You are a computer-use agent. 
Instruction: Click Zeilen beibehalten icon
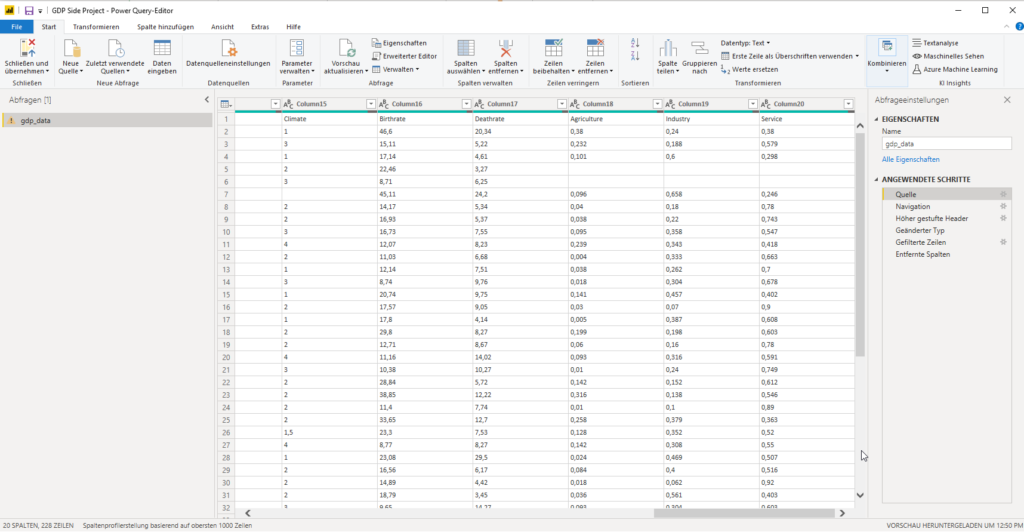click(x=553, y=48)
